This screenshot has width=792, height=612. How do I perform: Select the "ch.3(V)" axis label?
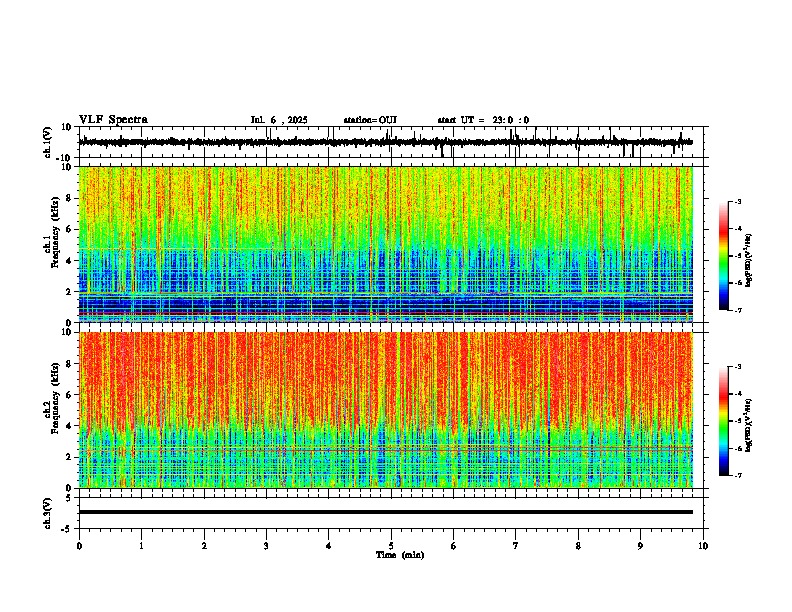pyautogui.click(x=48, y=513)
